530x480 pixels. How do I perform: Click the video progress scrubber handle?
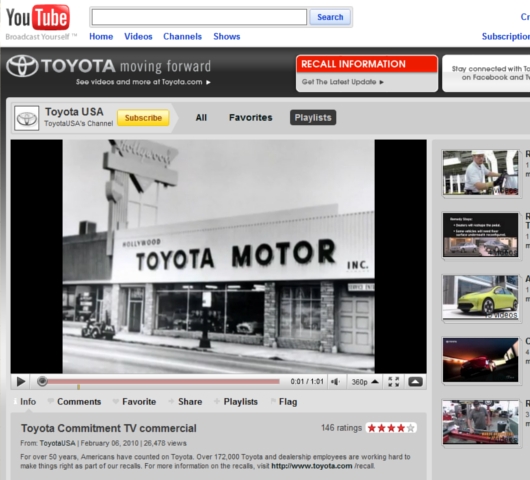42,381
